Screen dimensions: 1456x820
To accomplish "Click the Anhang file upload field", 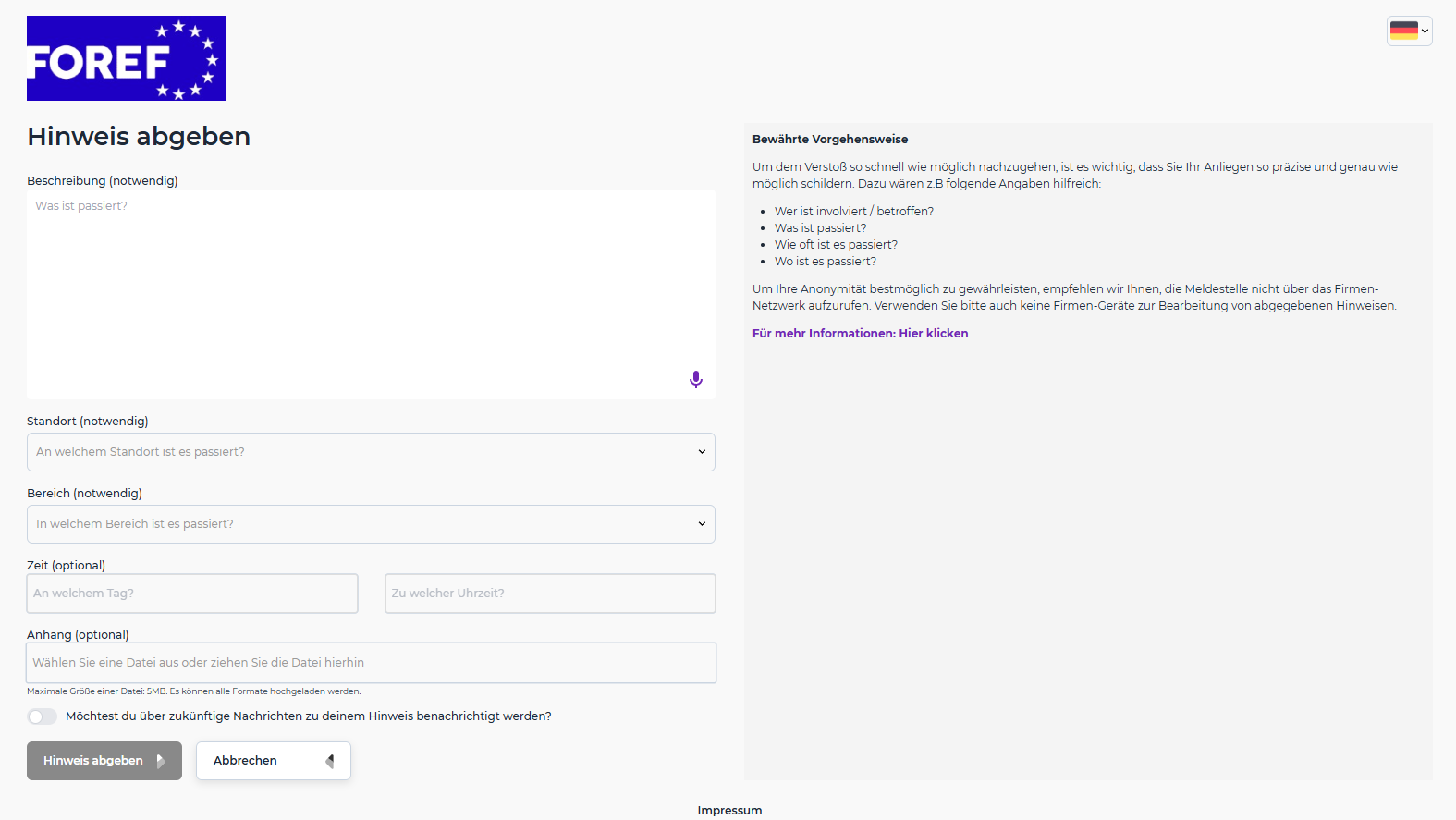I will click(371, 663).
